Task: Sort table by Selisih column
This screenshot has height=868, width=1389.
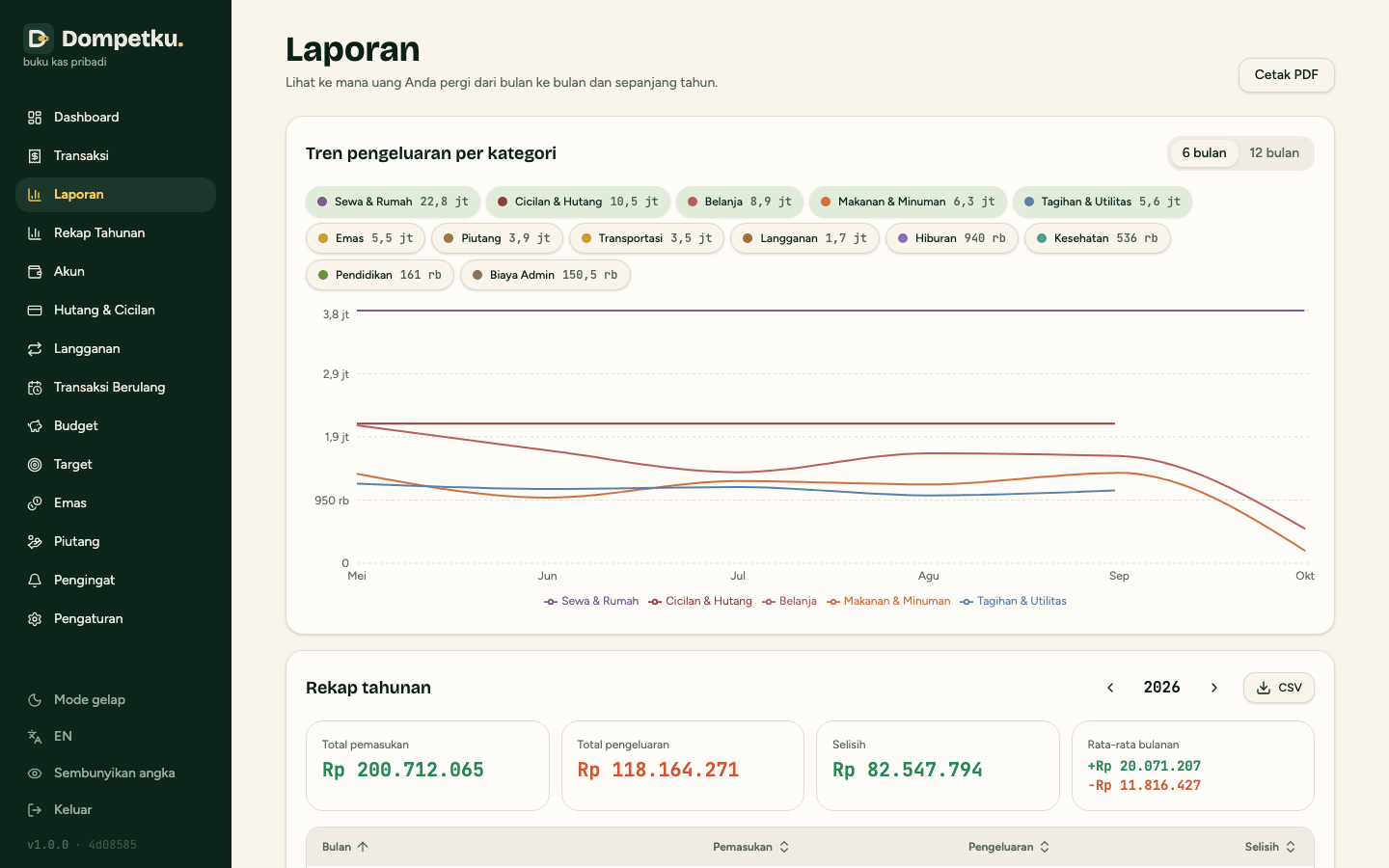Action: (1270, 847)
